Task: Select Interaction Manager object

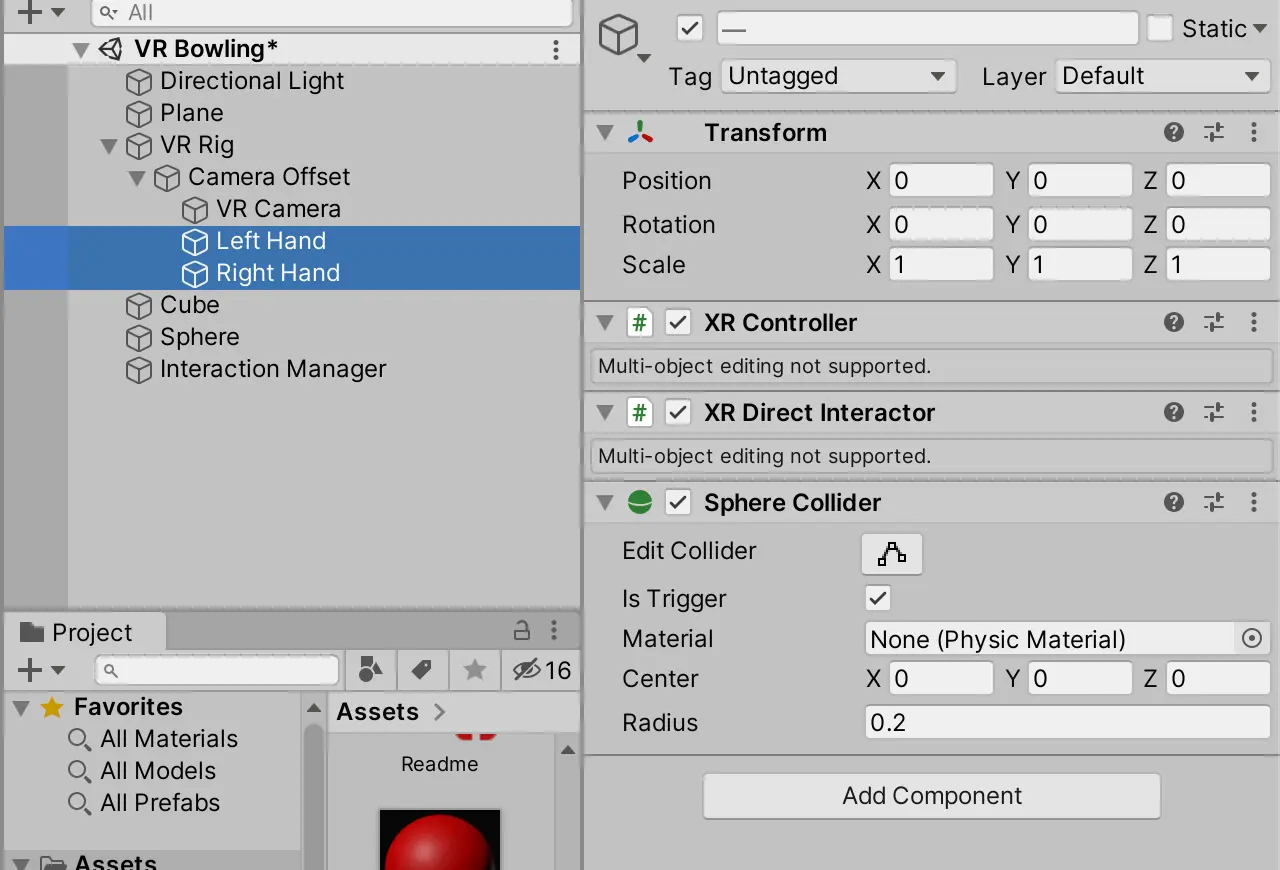Action: point(273,369)
